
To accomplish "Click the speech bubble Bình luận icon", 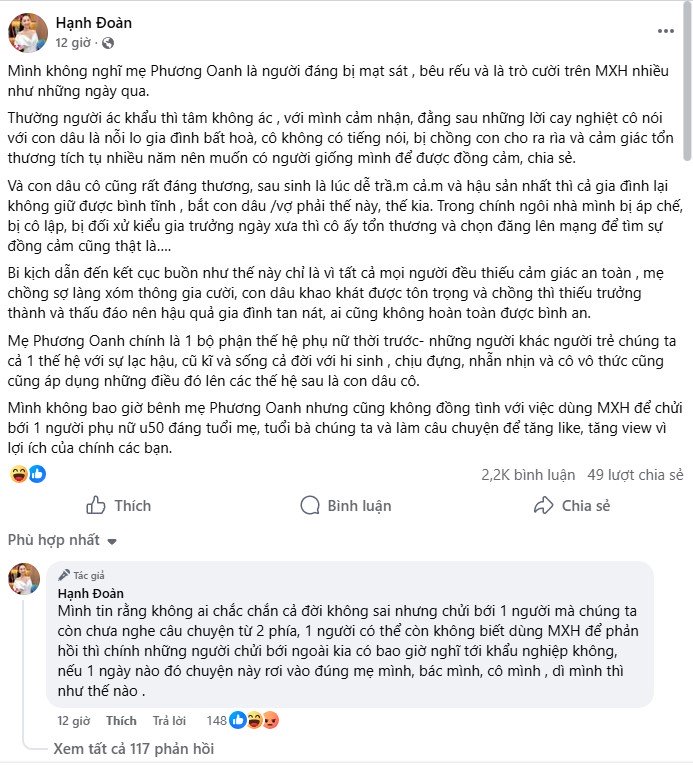I will 309,505.
